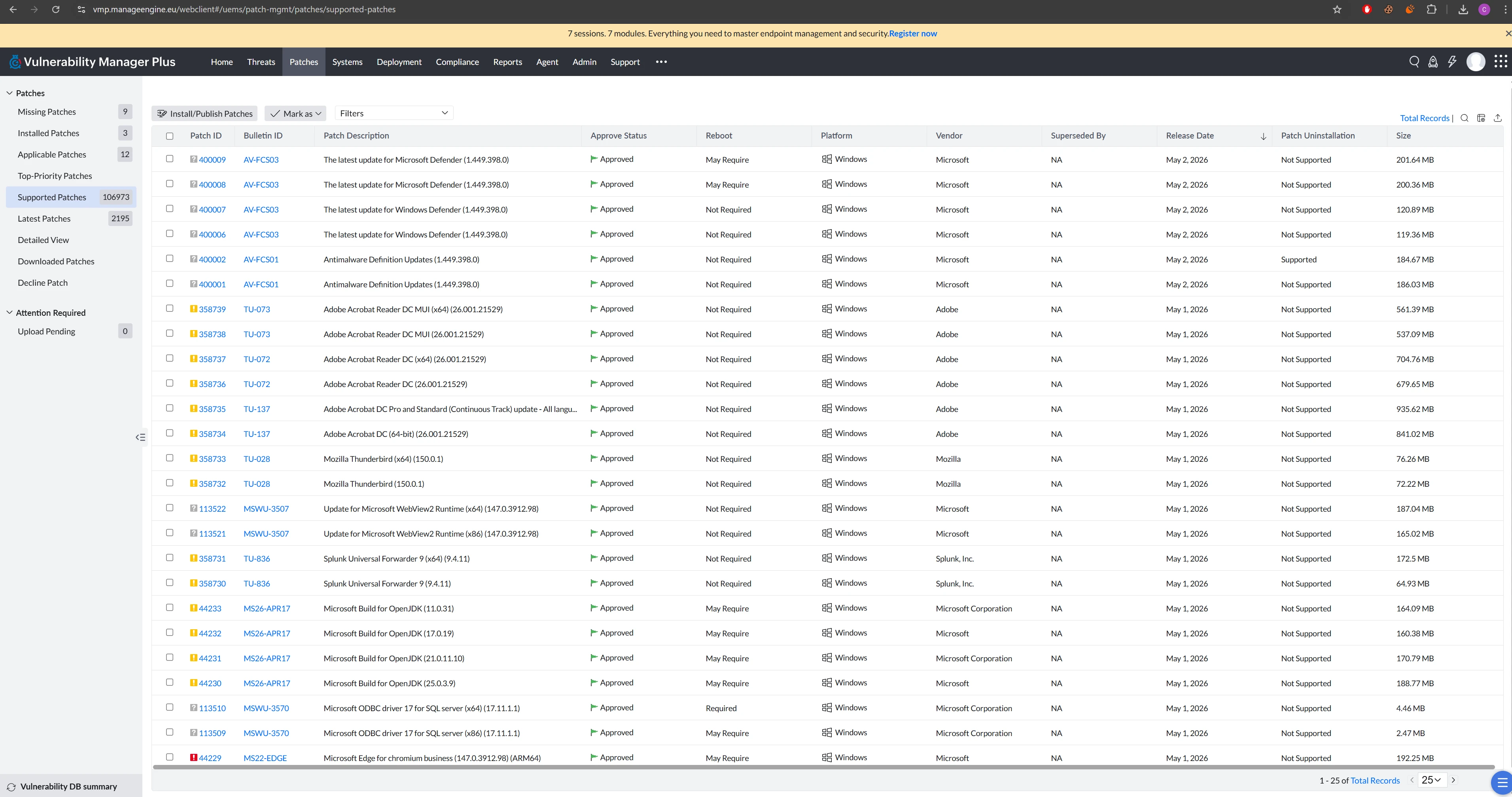Select the checkbox for patch 358739

pos(170,308)
